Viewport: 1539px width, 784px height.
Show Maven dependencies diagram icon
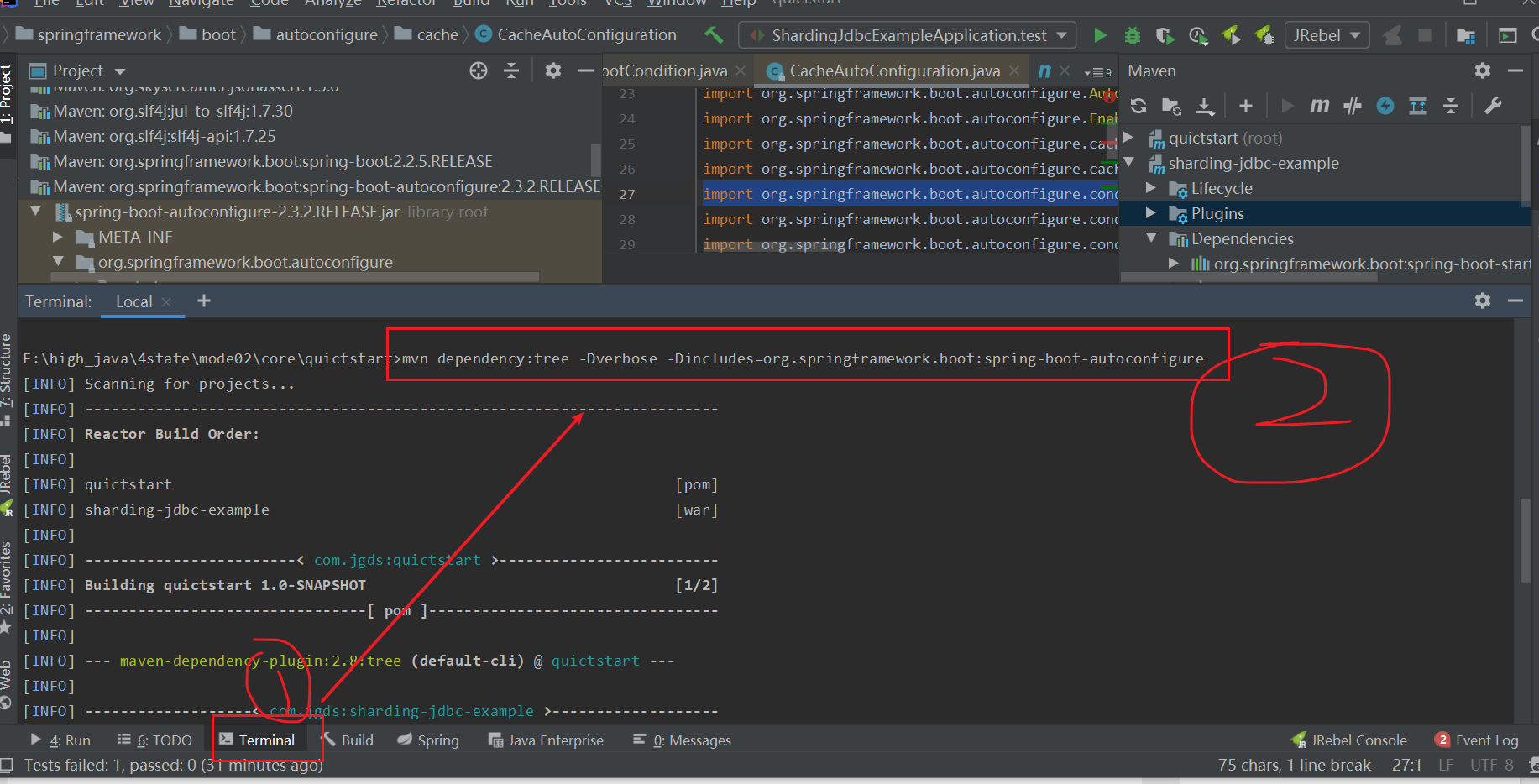[x=1418, y=106]
